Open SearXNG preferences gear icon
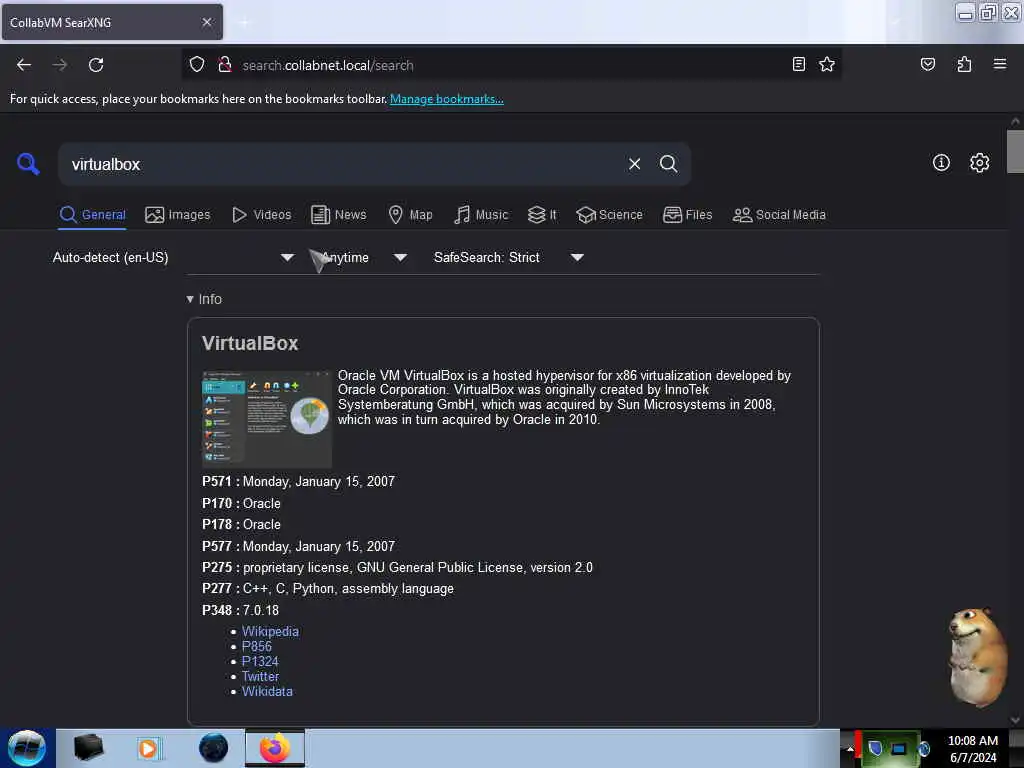 (x=979, y=163)
